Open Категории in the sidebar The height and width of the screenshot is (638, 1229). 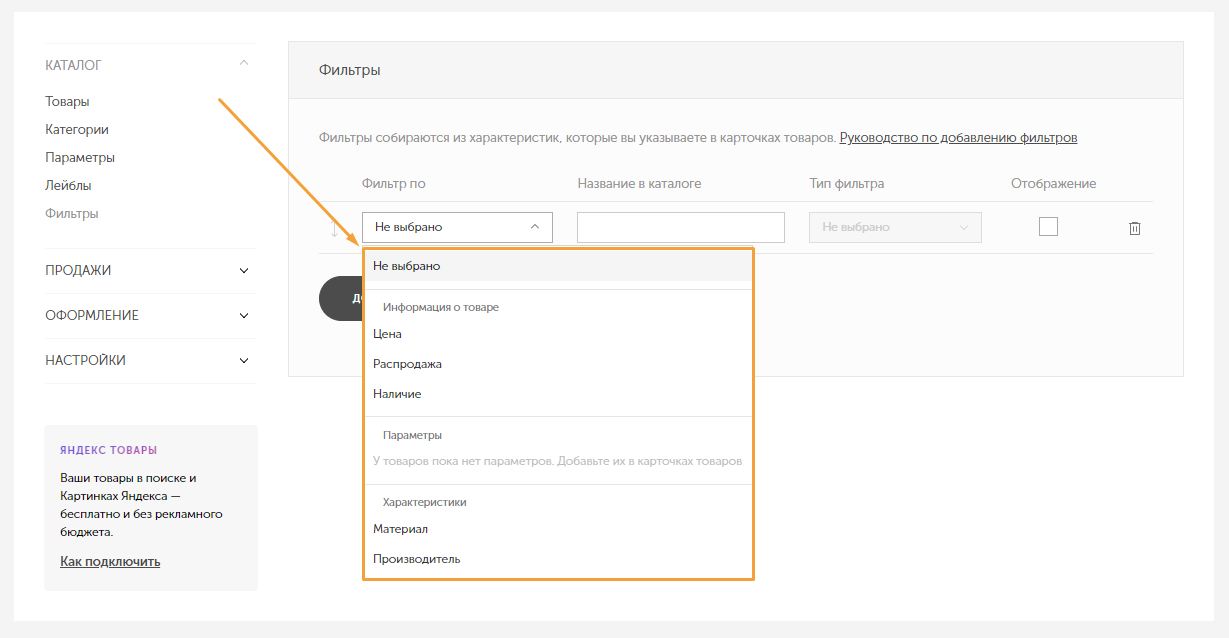coord(77,130)
